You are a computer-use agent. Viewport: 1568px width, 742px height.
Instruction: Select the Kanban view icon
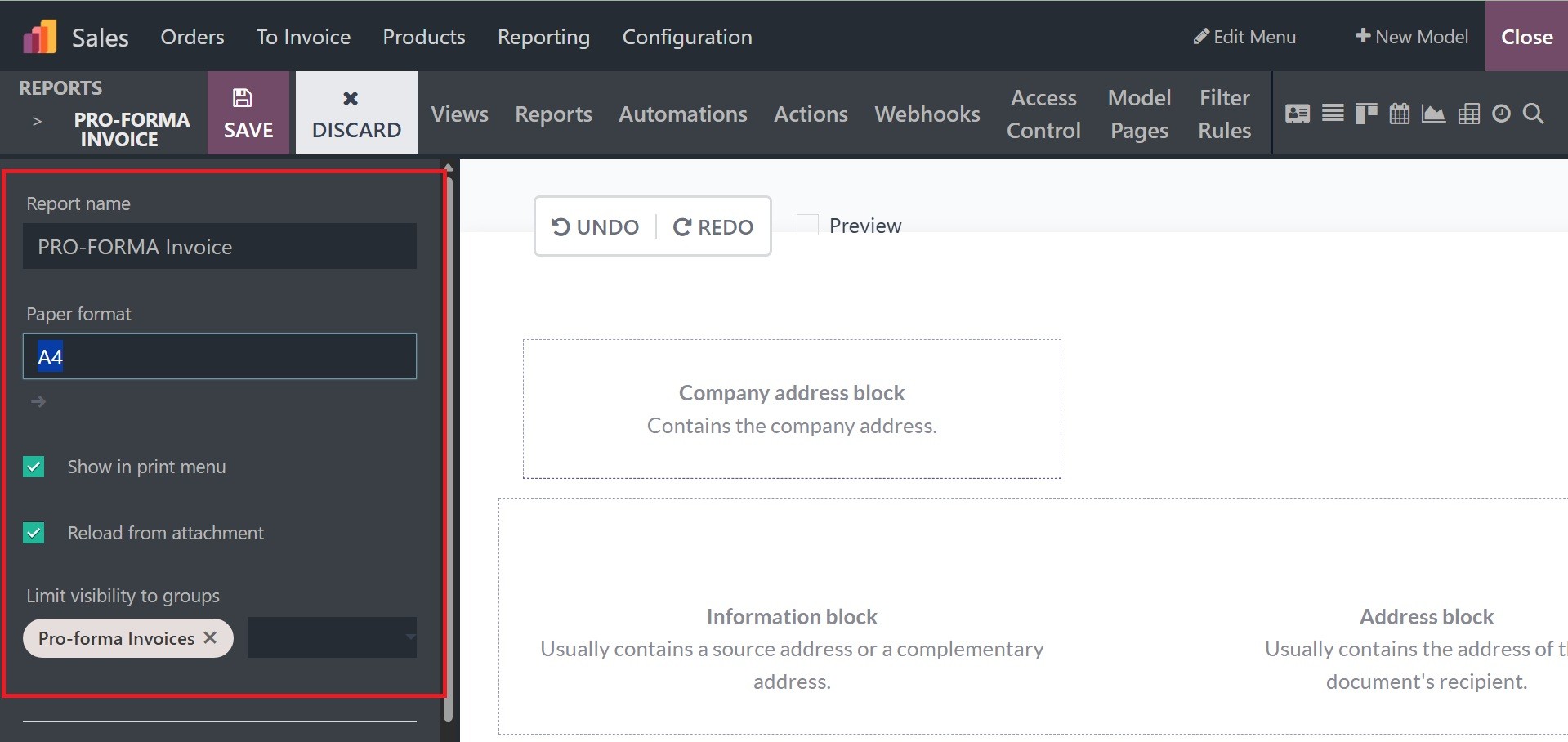tap(1365, 114)
